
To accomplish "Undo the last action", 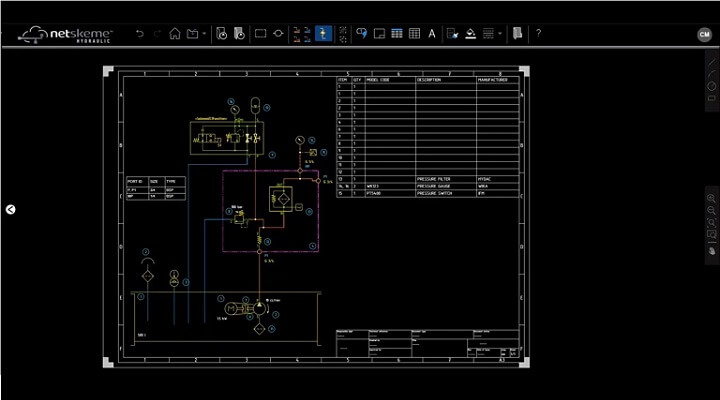I will pyautogui.click(x=140, y=34).
